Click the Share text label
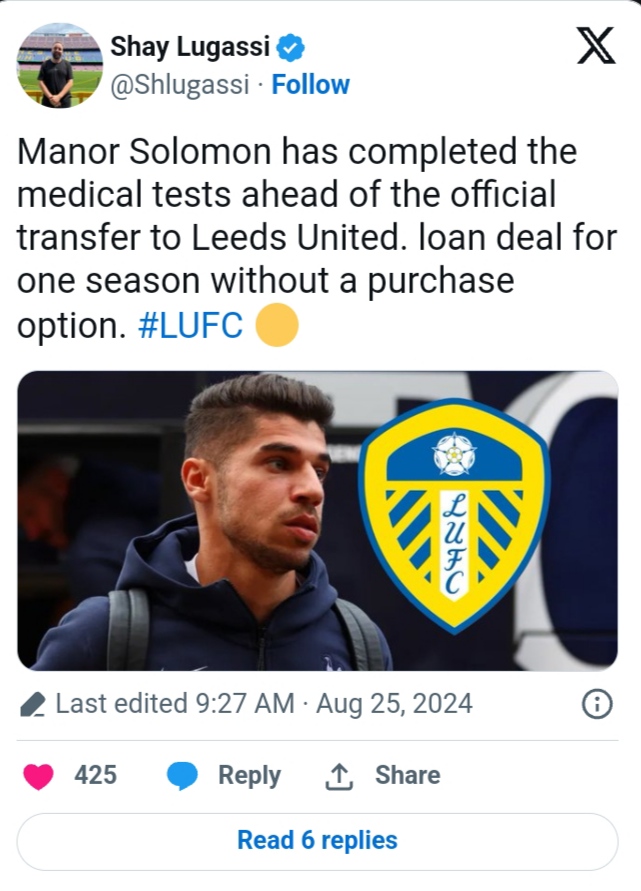 407,775
